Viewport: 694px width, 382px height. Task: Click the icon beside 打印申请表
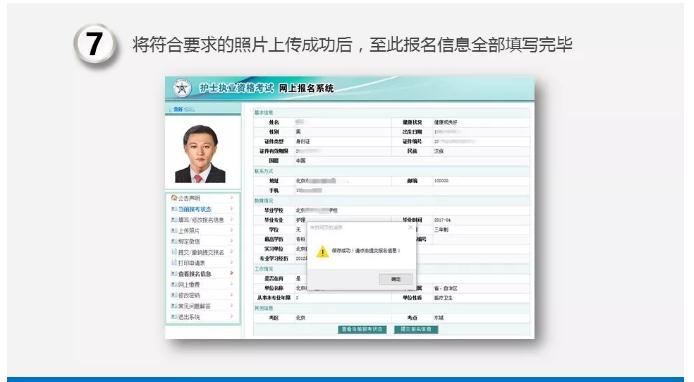tap(174, 263)
